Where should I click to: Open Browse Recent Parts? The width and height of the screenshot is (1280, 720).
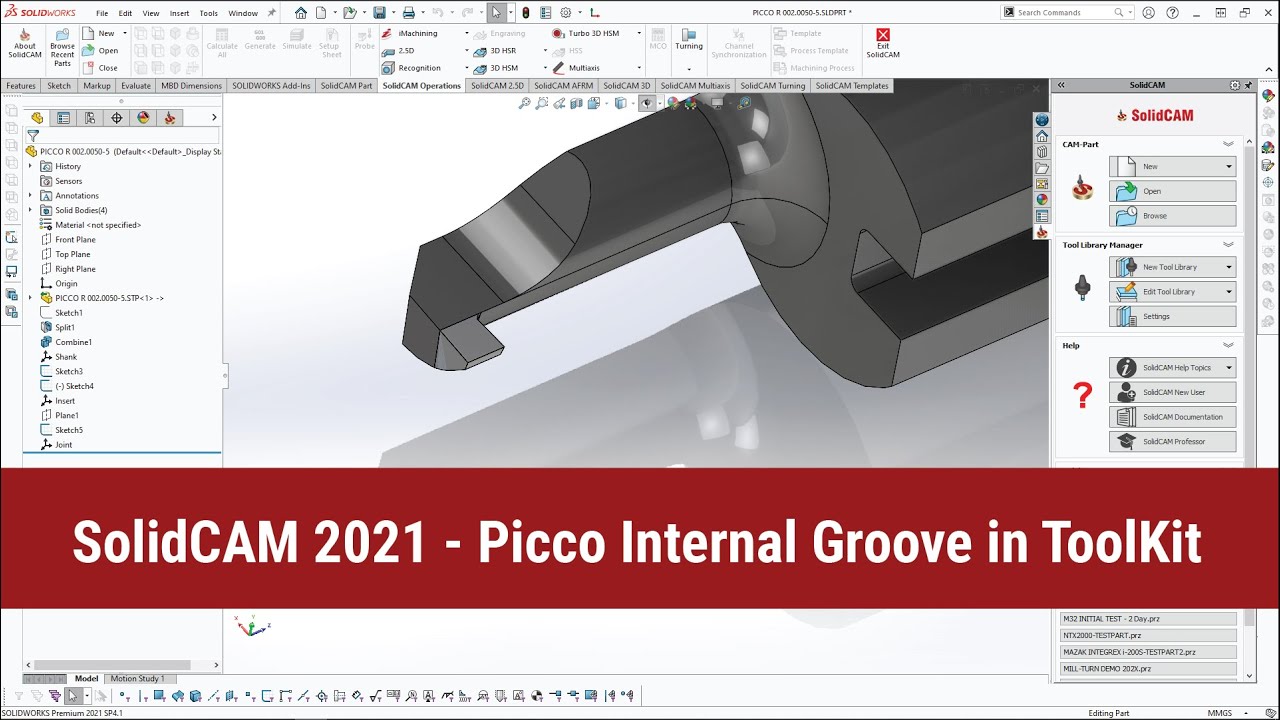pos(62,47)
